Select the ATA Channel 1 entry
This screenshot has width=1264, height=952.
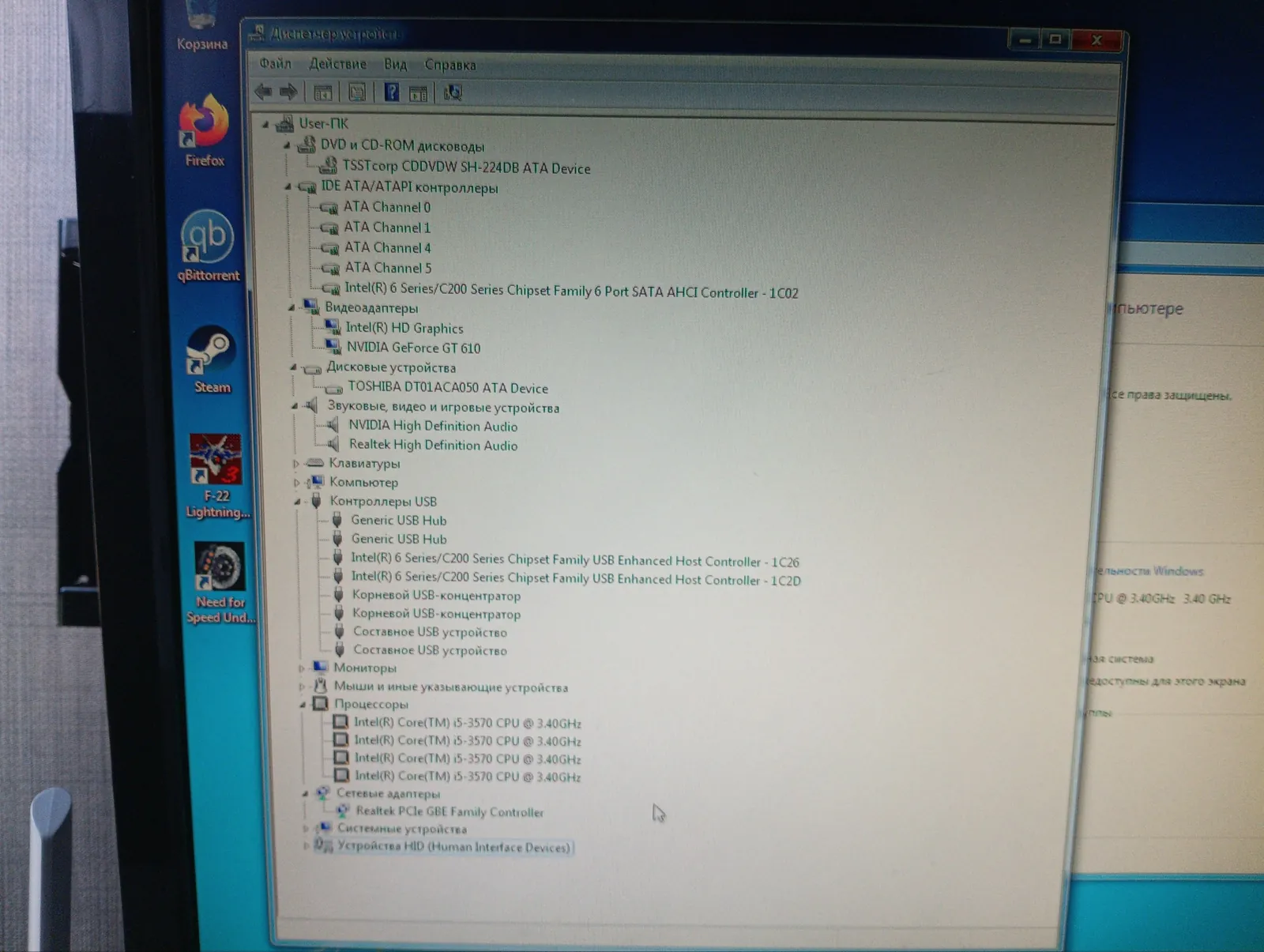coord(387,228)
